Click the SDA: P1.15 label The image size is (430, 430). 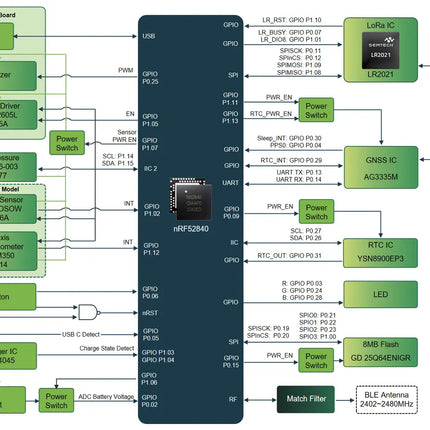(x=118, y=163)
